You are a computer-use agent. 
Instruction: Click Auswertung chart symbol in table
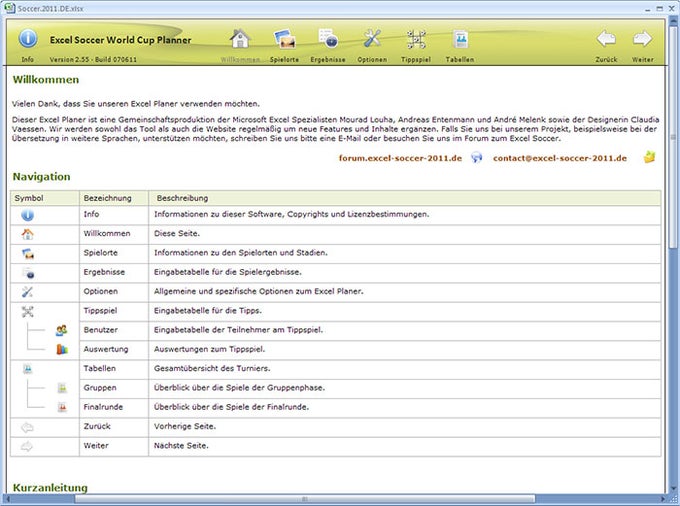62,349
